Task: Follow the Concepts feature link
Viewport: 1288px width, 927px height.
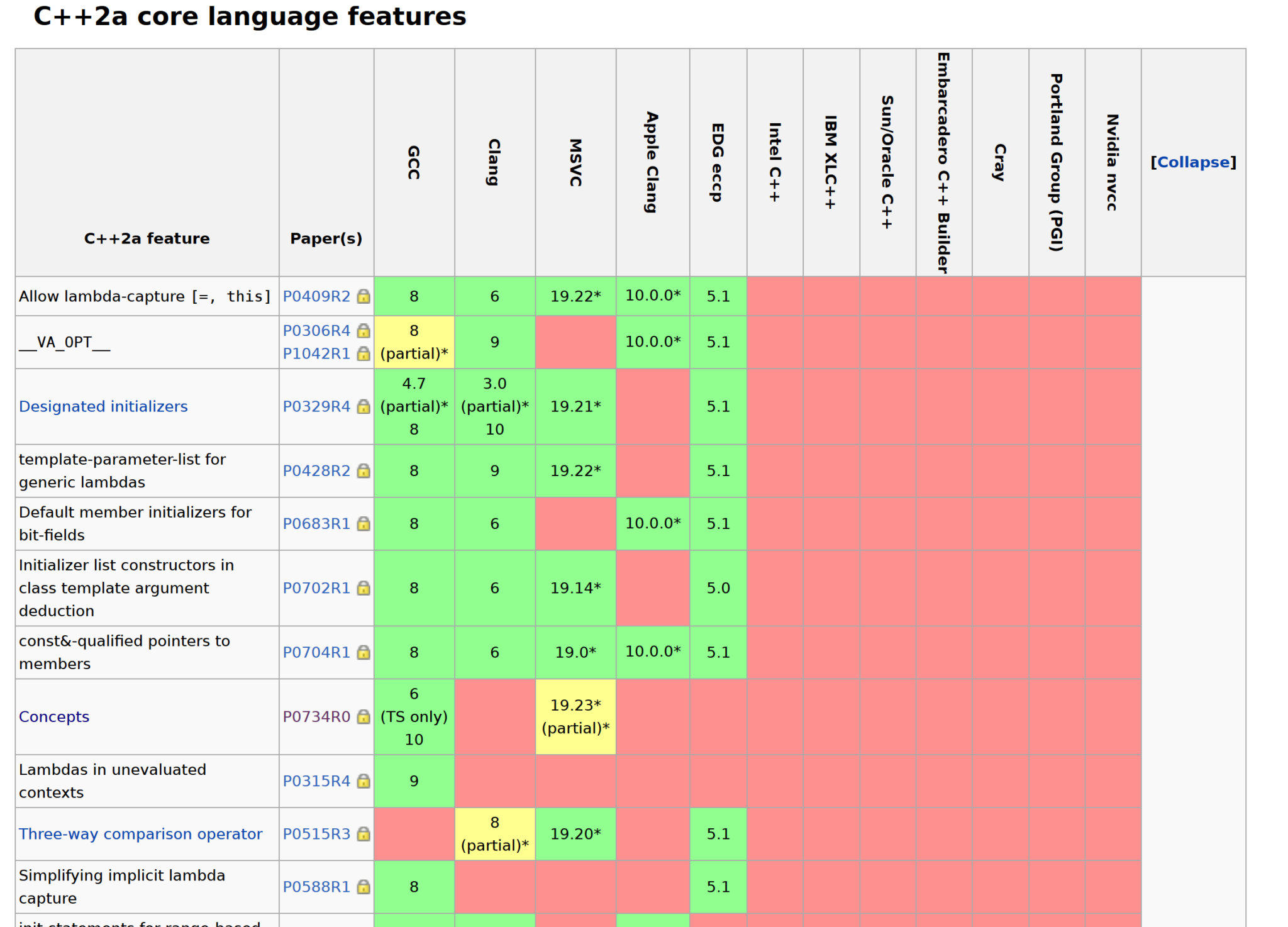Action: pyautogui.click(x=54, y=716)
